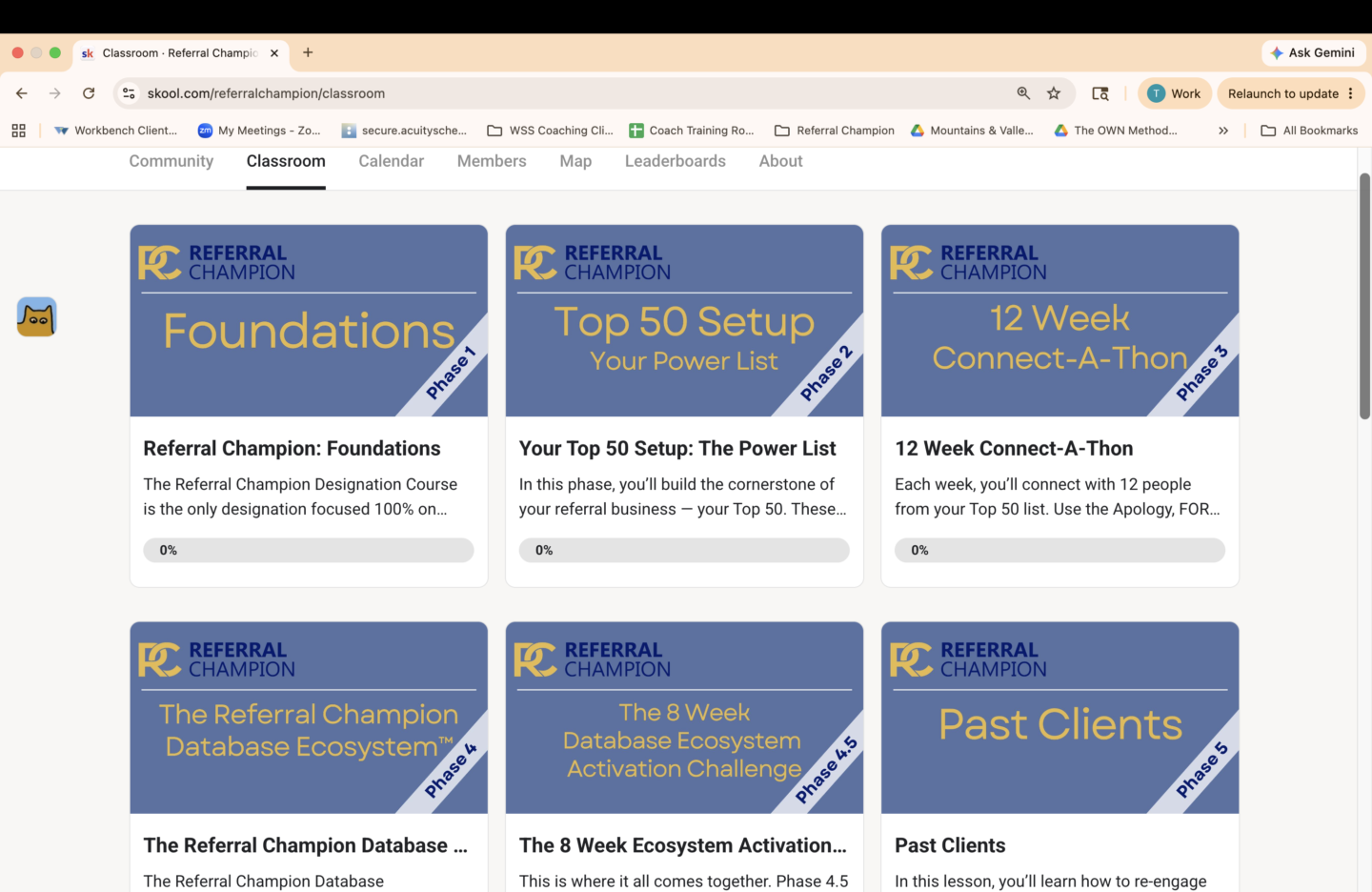Screen dimensions: 1372x892
Task: Open the tab search side panel icon
Action: pyautogui.click(x=1100, y=93)
